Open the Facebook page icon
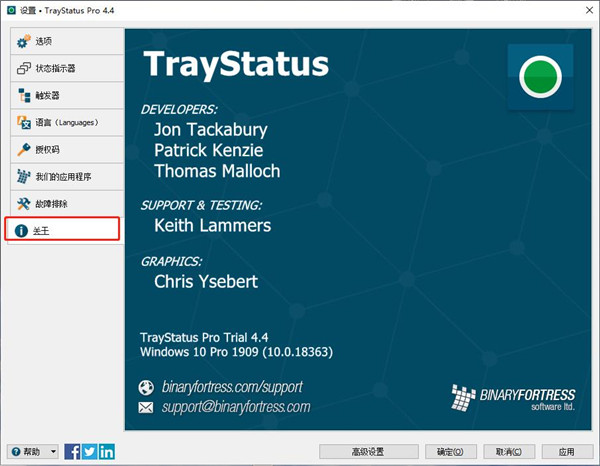 pos(72,452)
